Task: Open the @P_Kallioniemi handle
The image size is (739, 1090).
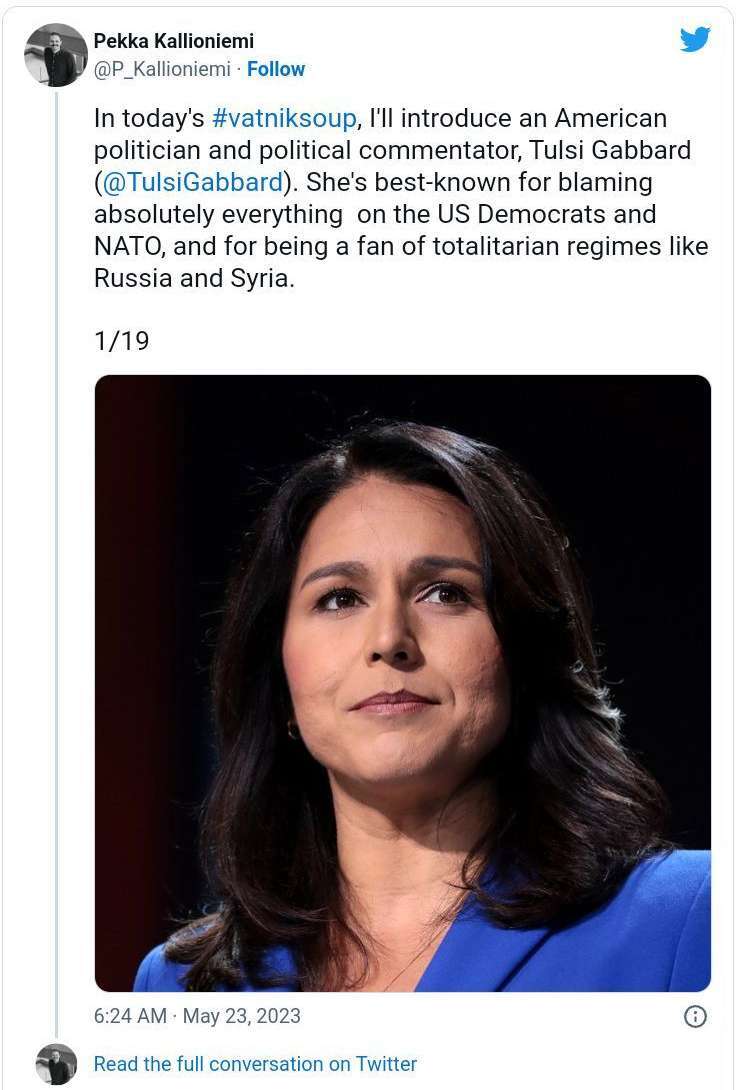Action: [x=162, y=69]
